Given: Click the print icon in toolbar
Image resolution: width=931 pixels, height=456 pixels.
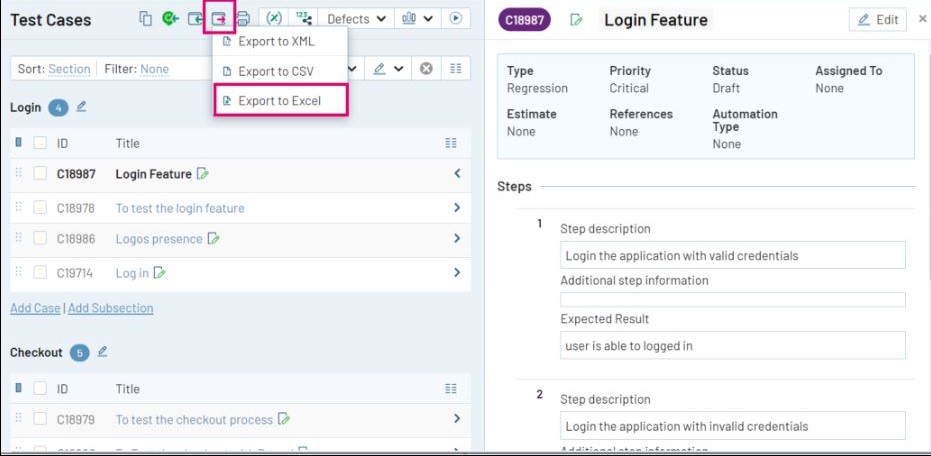Looking at the screenshot, I should coord(242,18).
